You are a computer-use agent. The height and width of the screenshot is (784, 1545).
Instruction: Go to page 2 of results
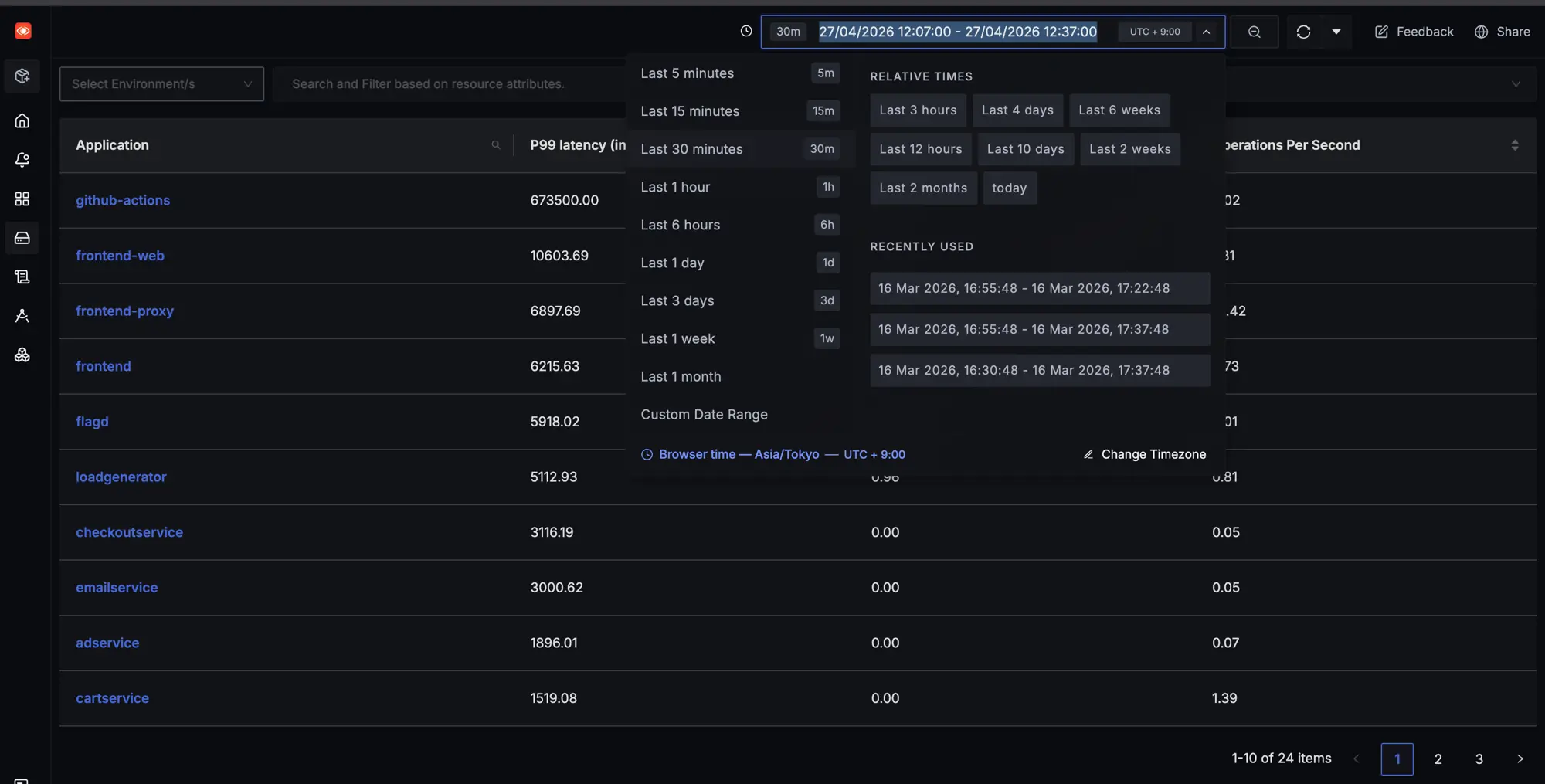click(x=1438, y=759)
